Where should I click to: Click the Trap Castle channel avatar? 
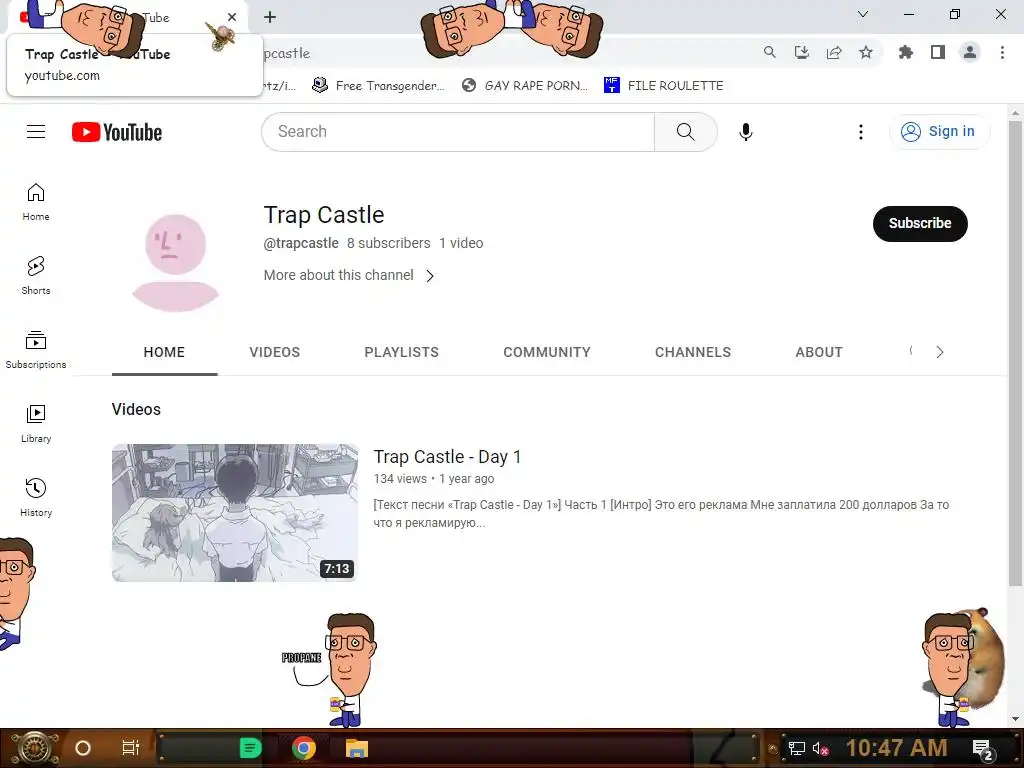click(175, 262)
